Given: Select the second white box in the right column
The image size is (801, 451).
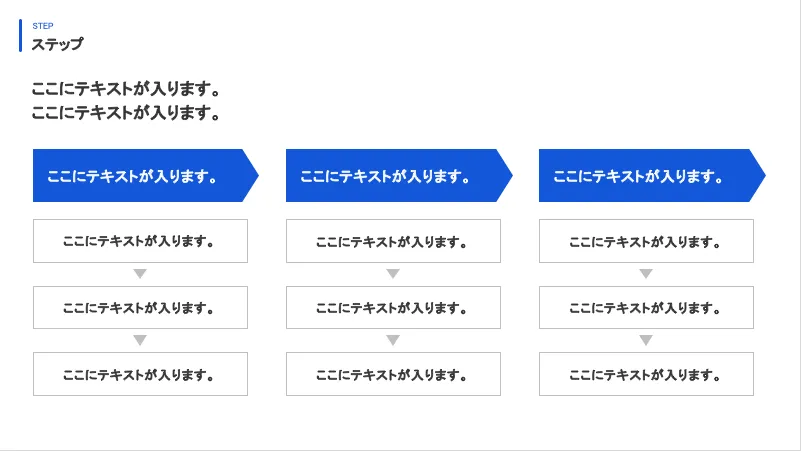Looking at the screenshot, I should (646, 308).
